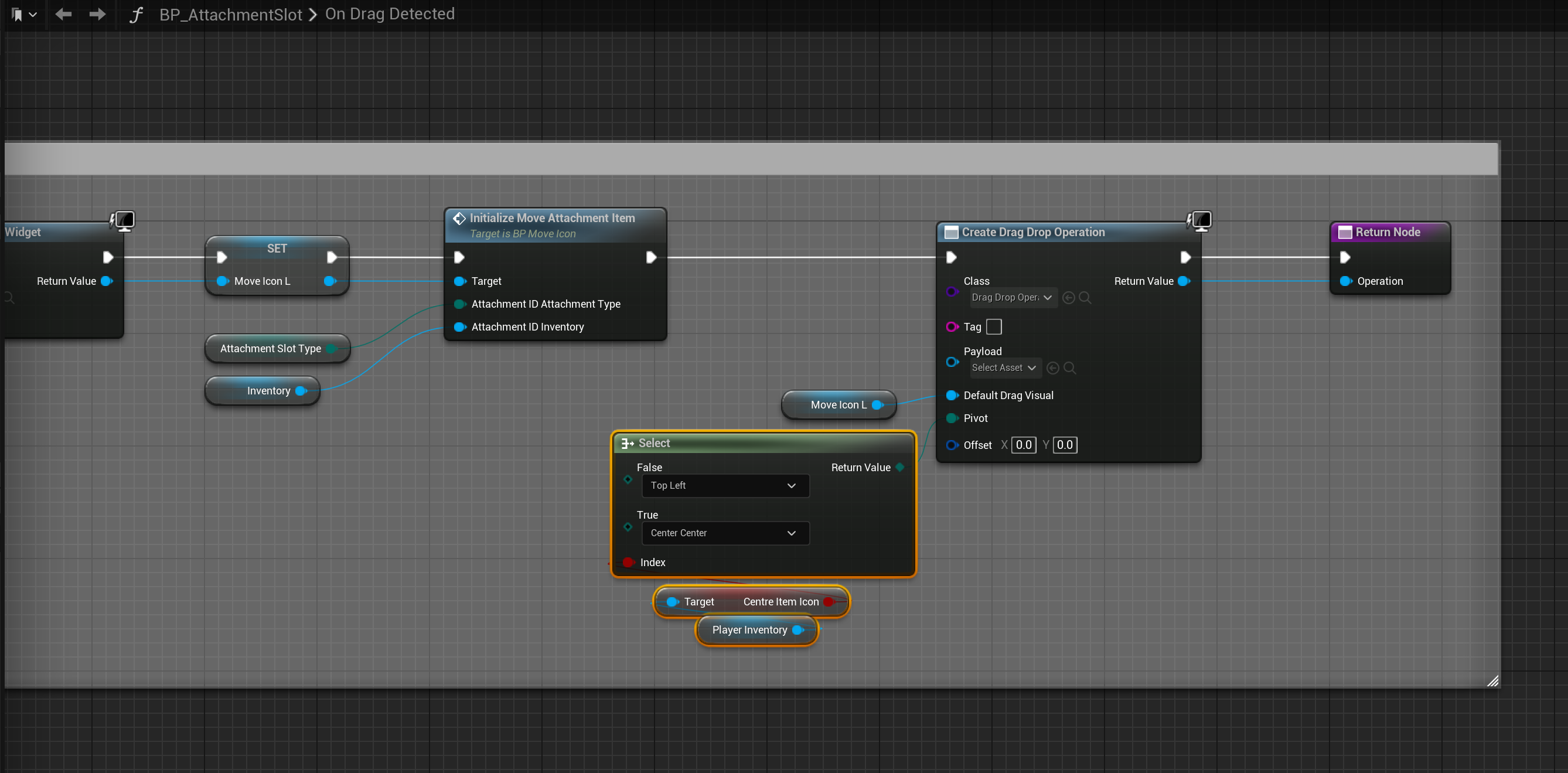
Task: Select the Player Inventory variable node
Action: click(749, 630)
